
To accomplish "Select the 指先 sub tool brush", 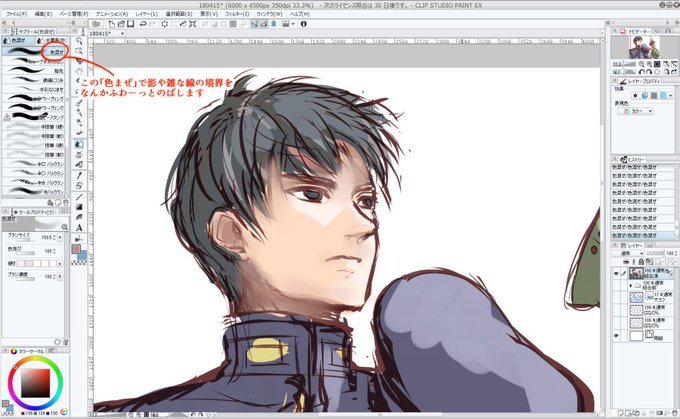I will point(34,70).
